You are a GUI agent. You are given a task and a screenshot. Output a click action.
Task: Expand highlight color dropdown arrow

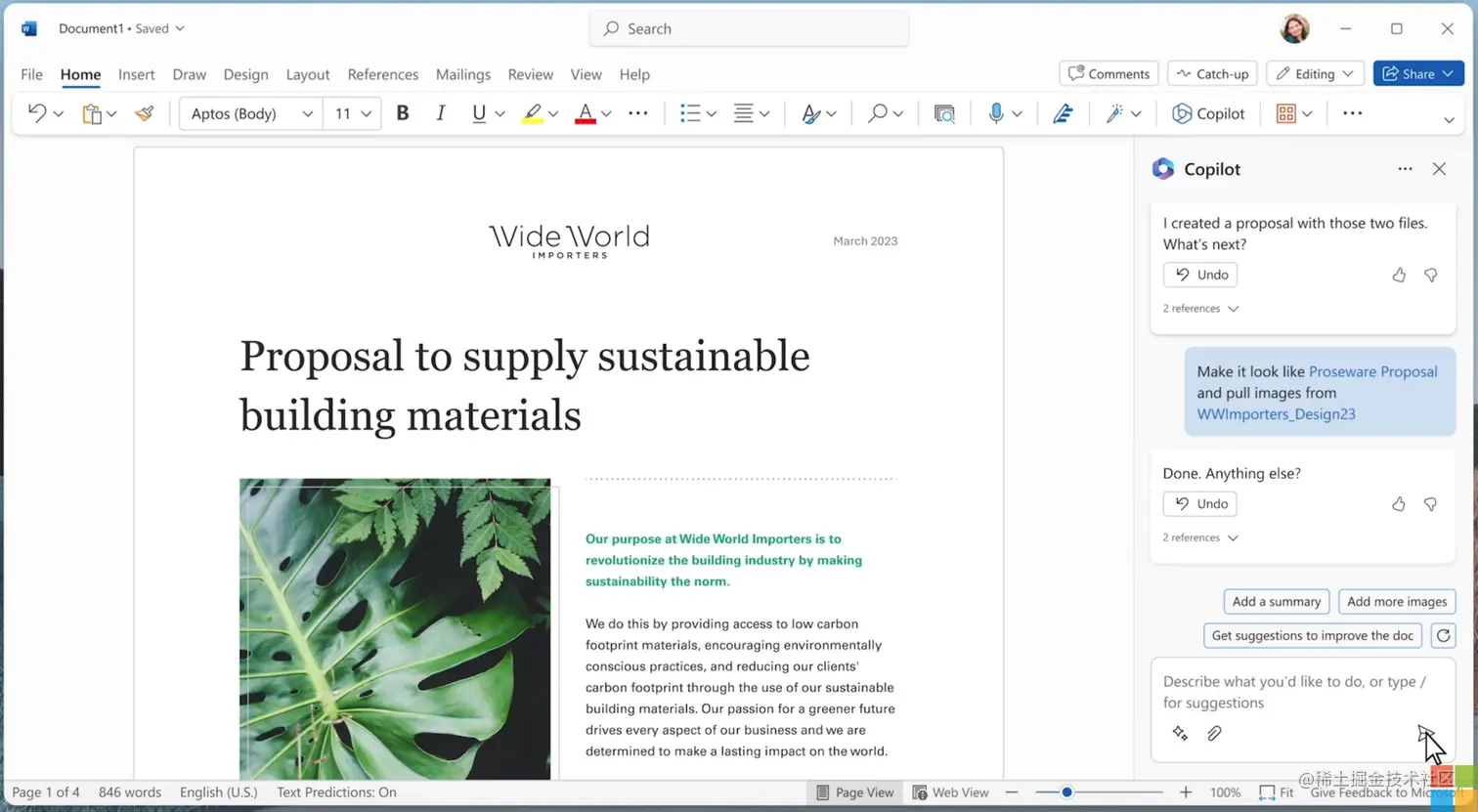[553, 114]
